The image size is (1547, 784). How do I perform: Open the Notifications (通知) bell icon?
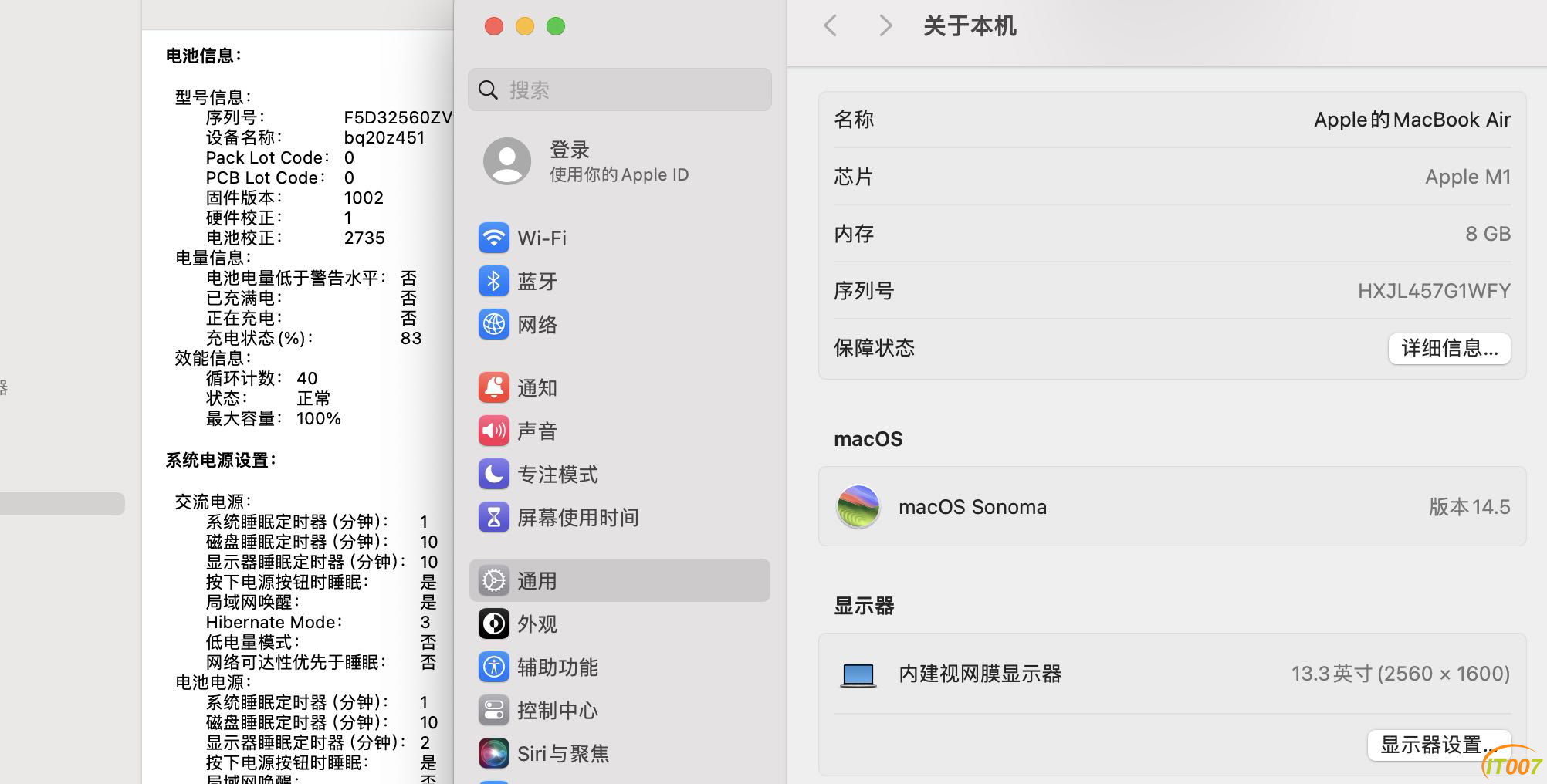tap(494, 387)
